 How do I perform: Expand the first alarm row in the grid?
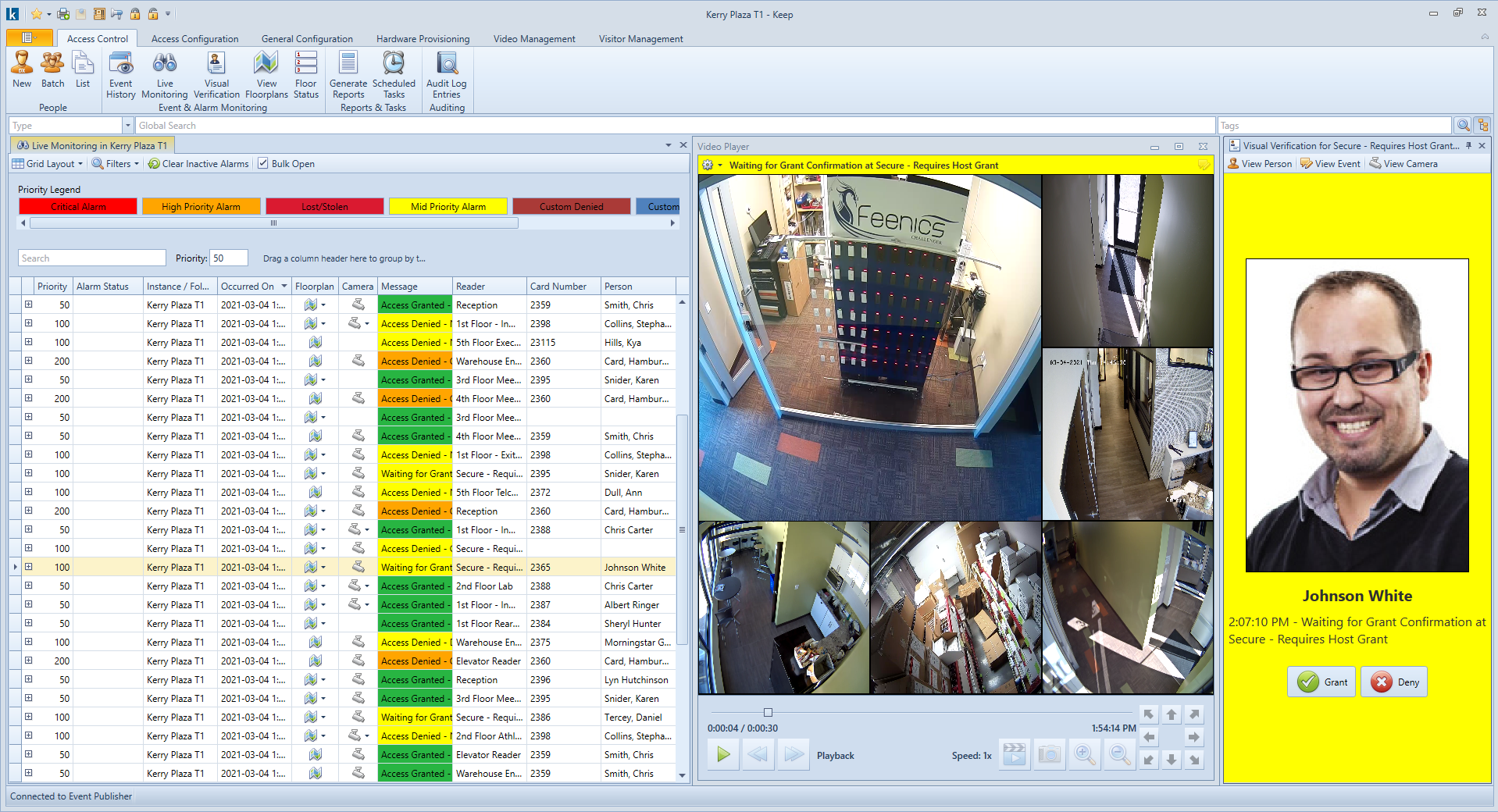coord(29,304)
